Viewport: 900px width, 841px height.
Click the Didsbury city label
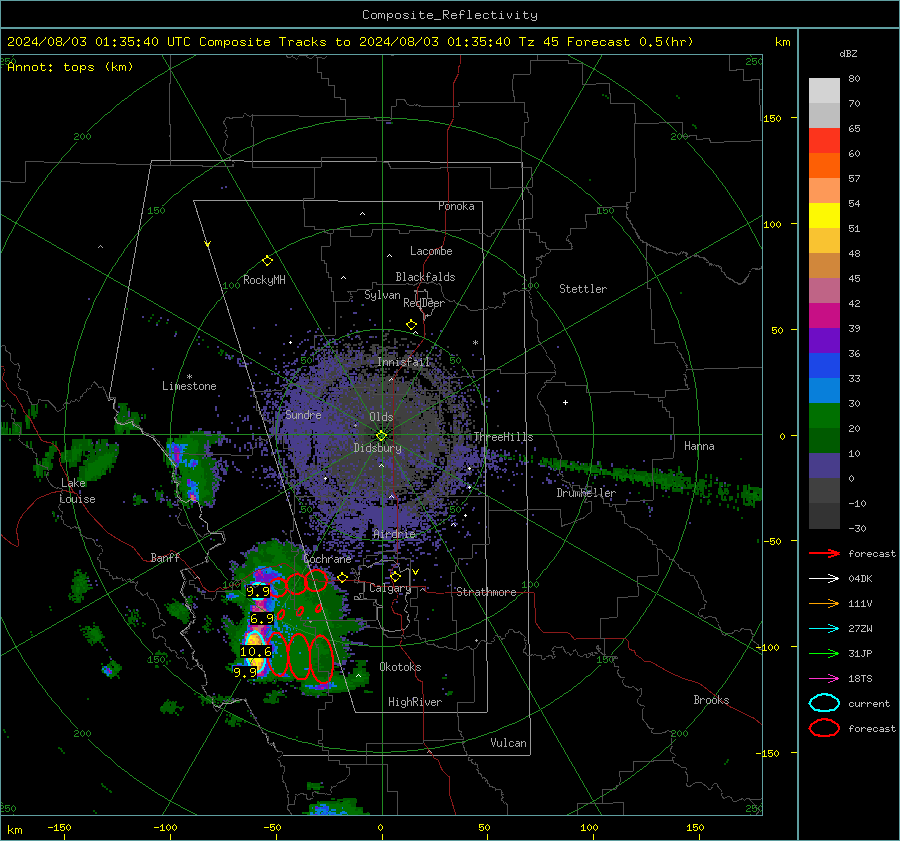(377, 448)
